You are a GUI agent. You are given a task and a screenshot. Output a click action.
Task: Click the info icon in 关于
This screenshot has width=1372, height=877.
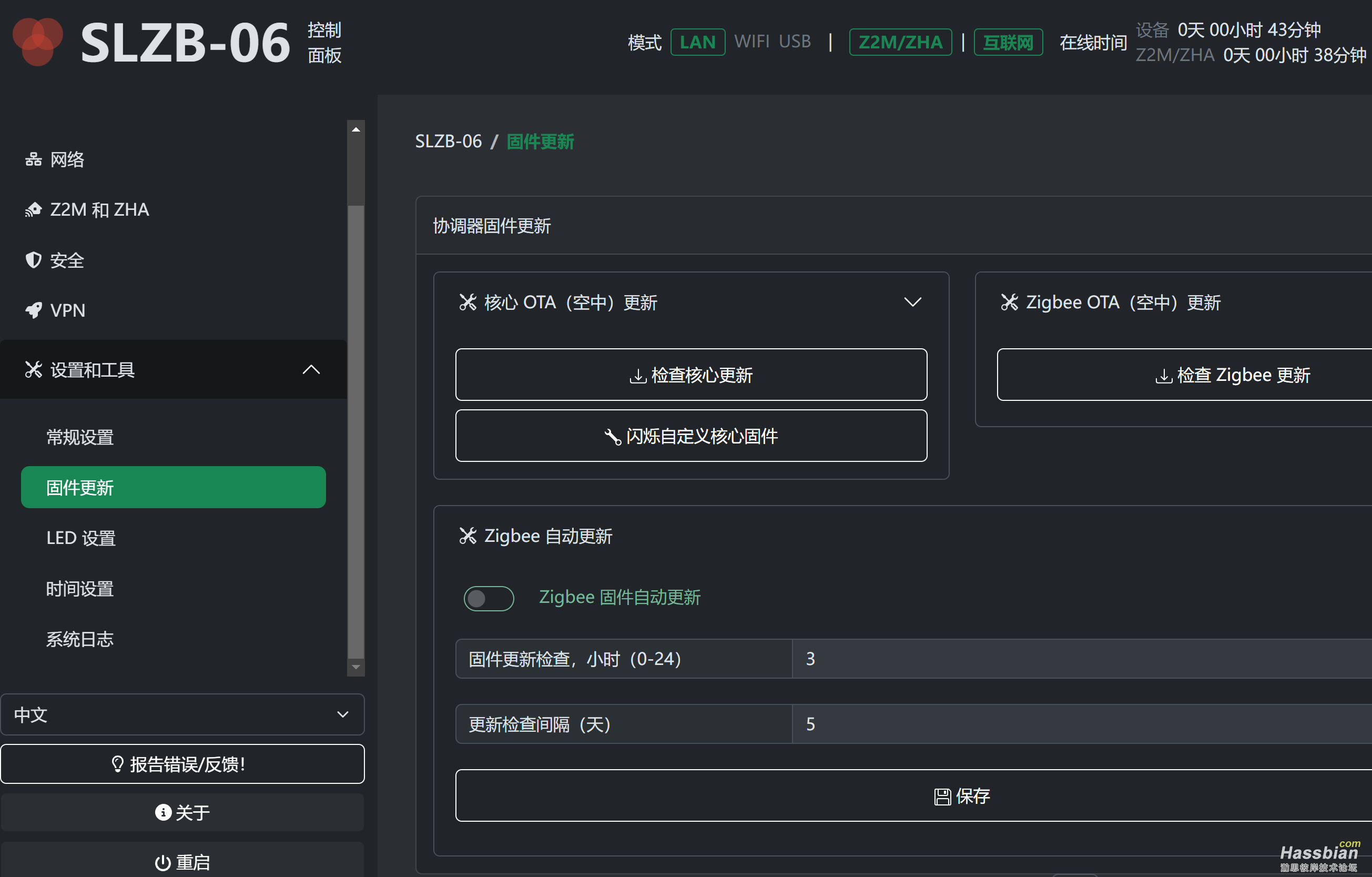click(163, 812)
